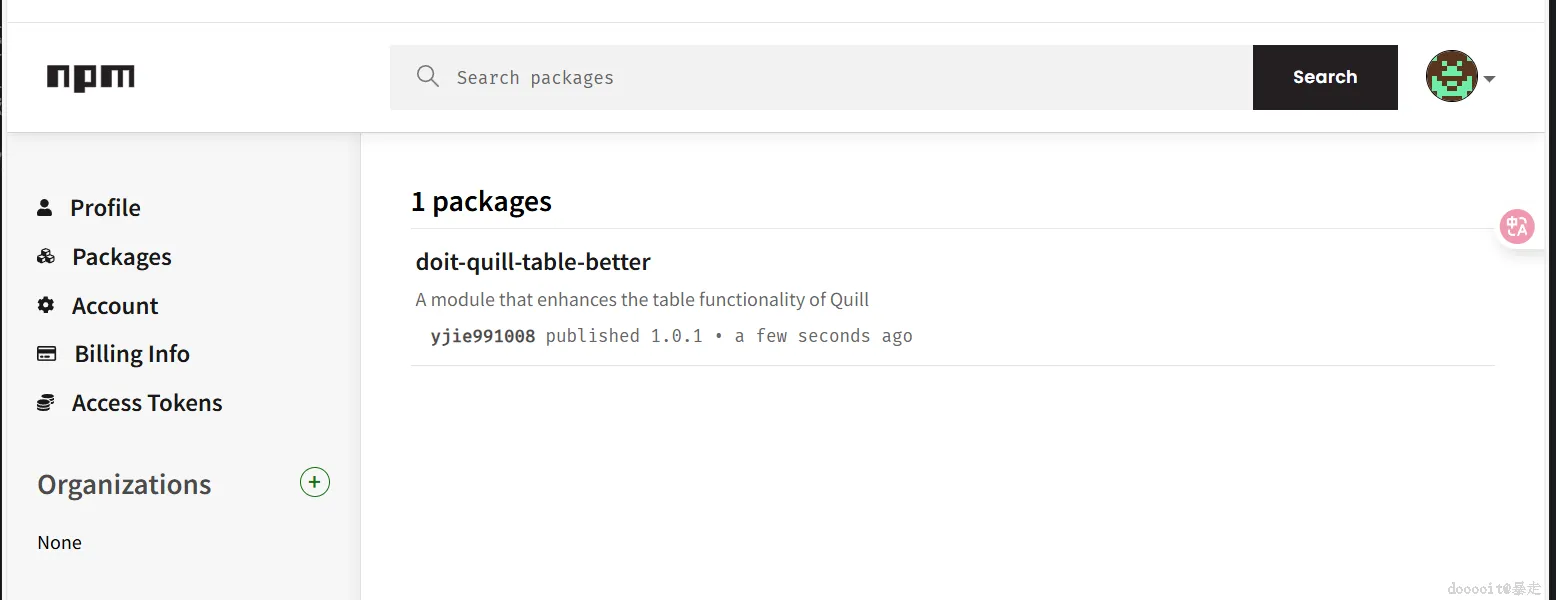The width and height of the screenshot is (1556, 600).
Task: Click the npm logo
Action: [x=90, y=78]
